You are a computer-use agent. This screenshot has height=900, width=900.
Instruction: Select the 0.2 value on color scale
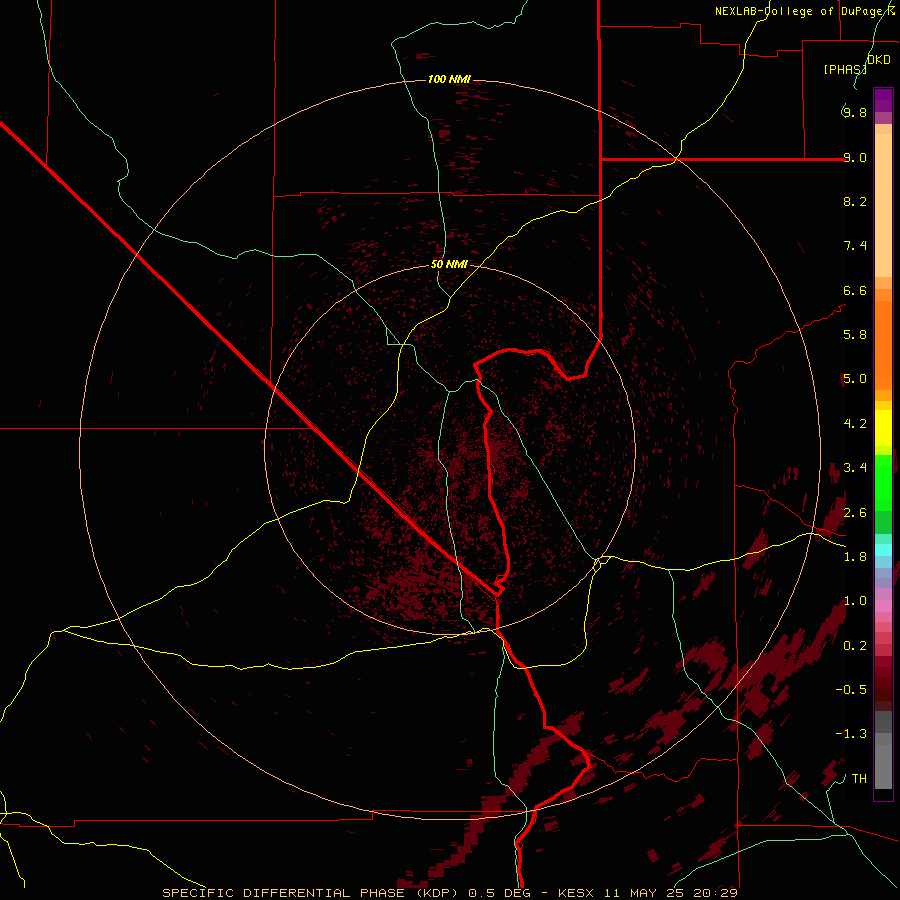click(855, 646)
